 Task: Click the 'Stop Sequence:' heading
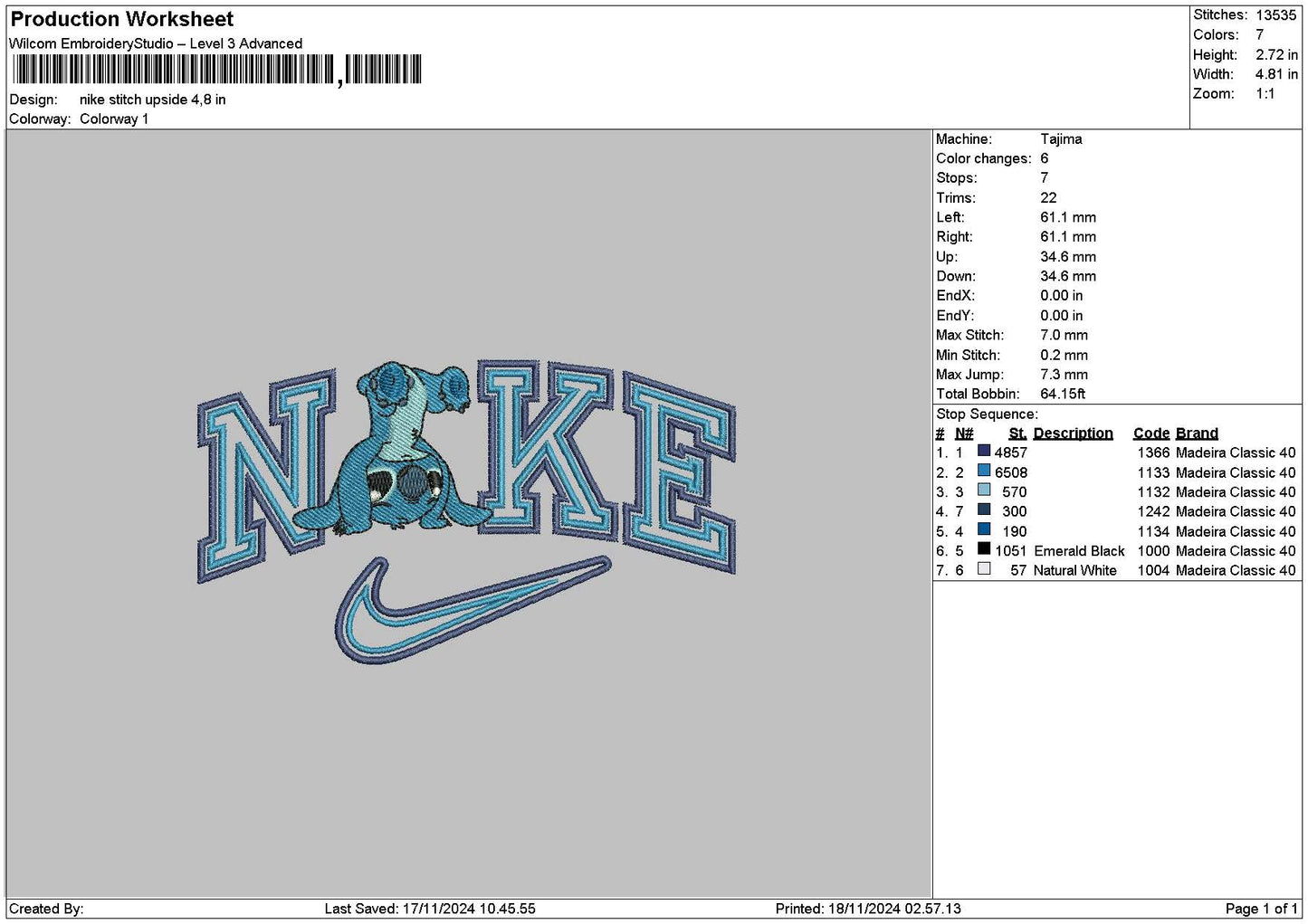point(987,414)
